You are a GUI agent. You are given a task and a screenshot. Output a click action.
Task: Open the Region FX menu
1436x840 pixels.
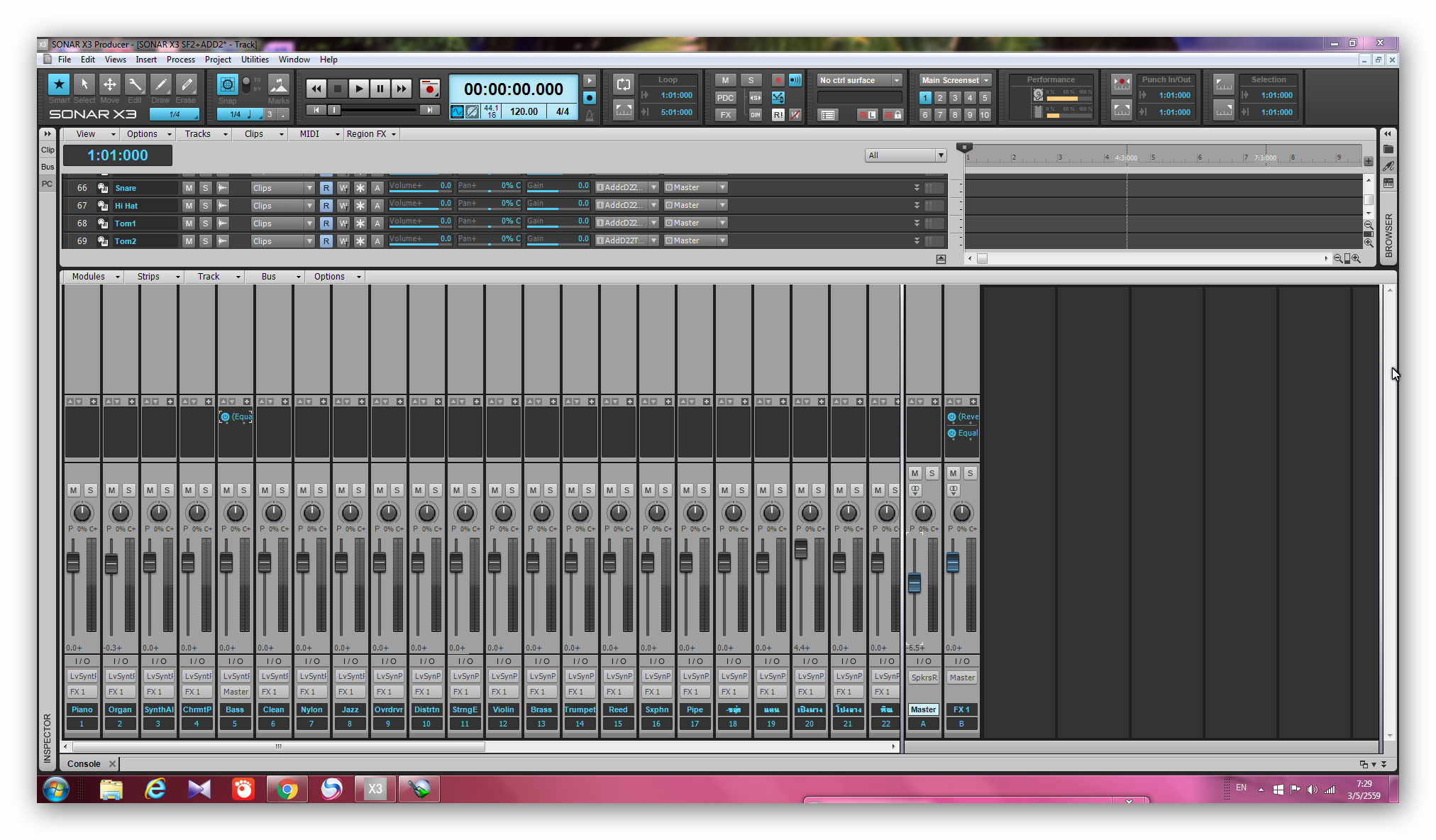click(370, 134)
